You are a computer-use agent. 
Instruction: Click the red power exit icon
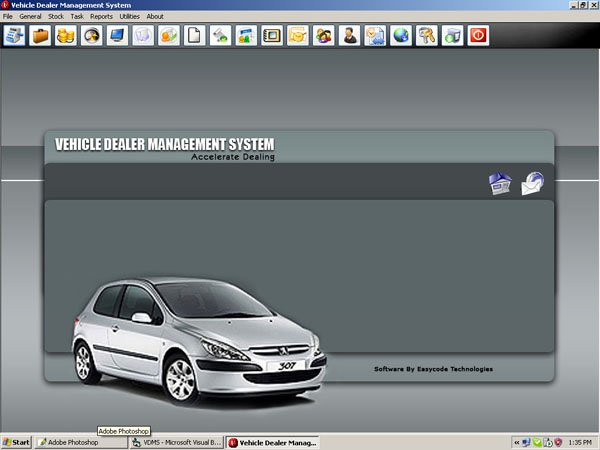478,36
